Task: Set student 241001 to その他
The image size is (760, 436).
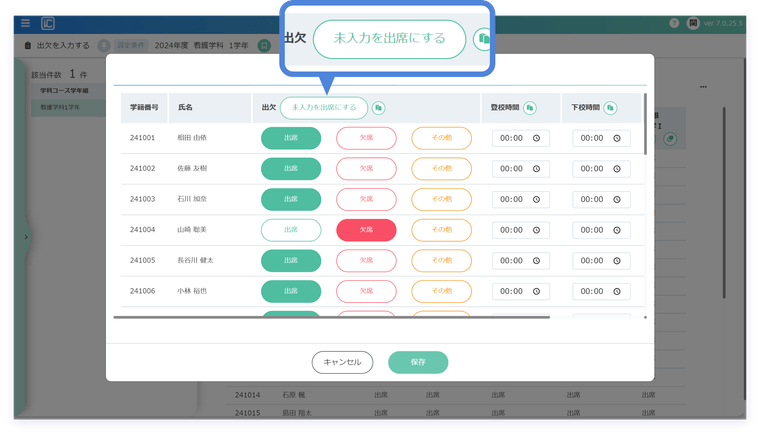Action: tap(442, 138)
